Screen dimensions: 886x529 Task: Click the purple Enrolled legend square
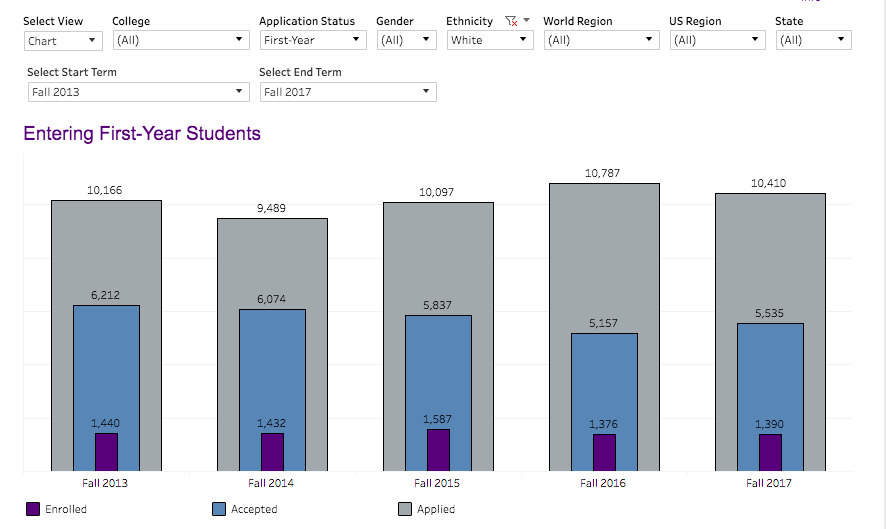click(x=33, y=509)
